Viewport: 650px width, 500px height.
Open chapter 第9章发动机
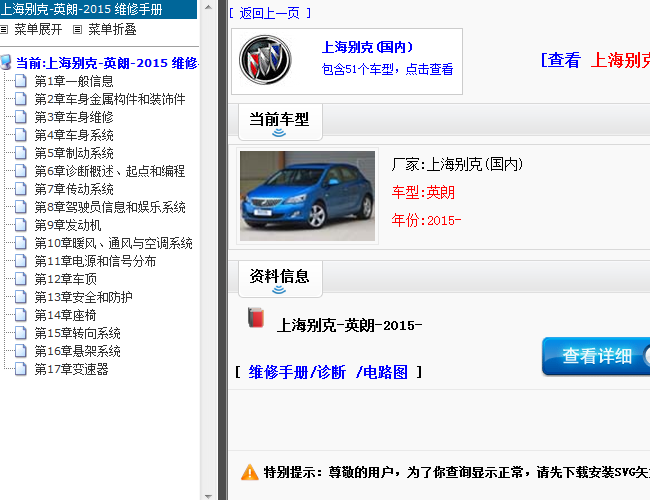(68, 226)
